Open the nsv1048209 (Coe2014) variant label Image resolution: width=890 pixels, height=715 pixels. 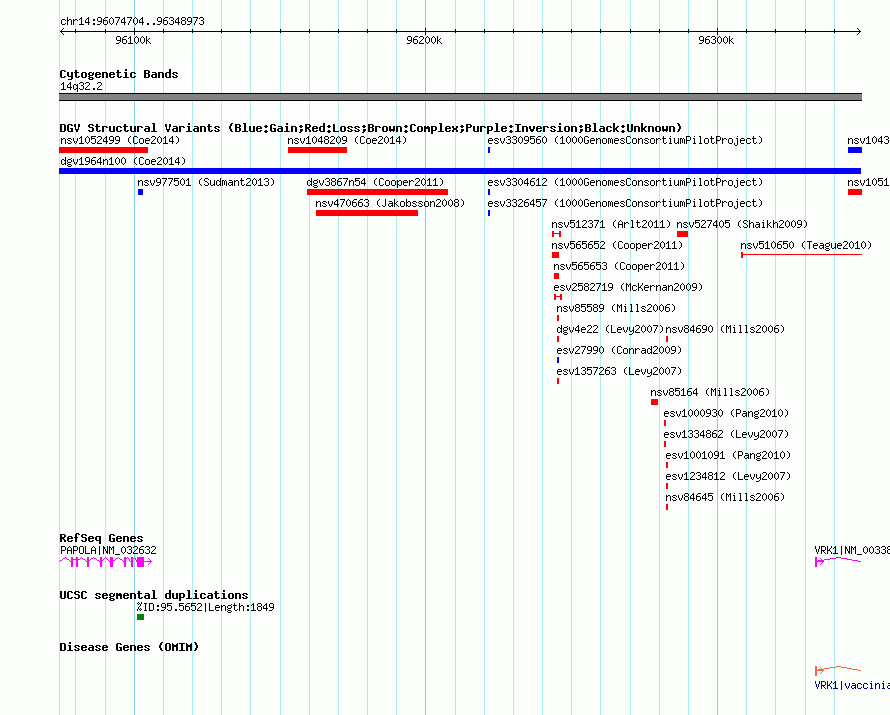tap(347, 140)
